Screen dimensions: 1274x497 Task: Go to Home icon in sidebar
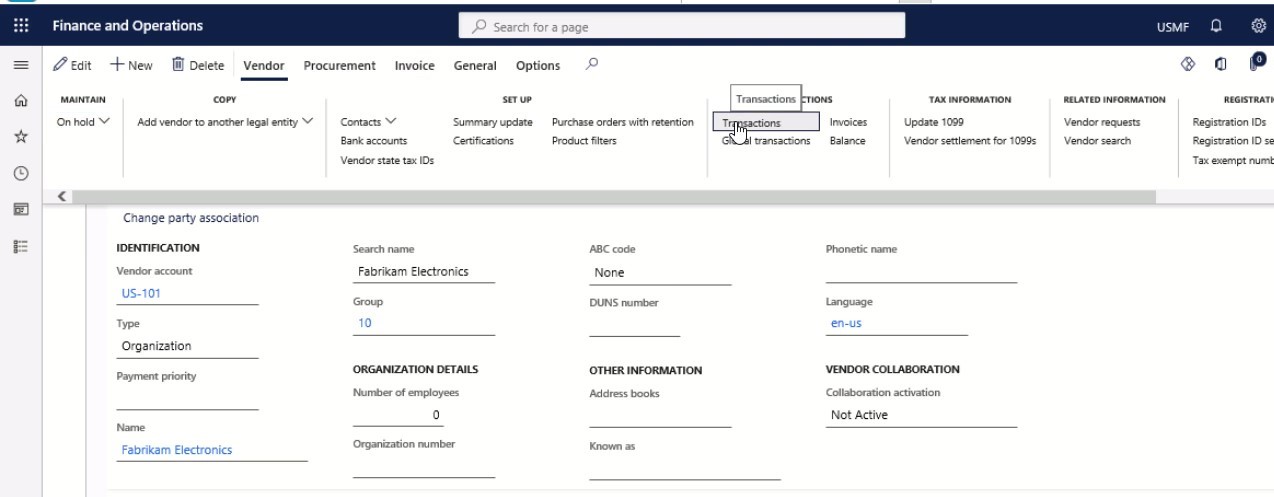[x=20, y=101]
